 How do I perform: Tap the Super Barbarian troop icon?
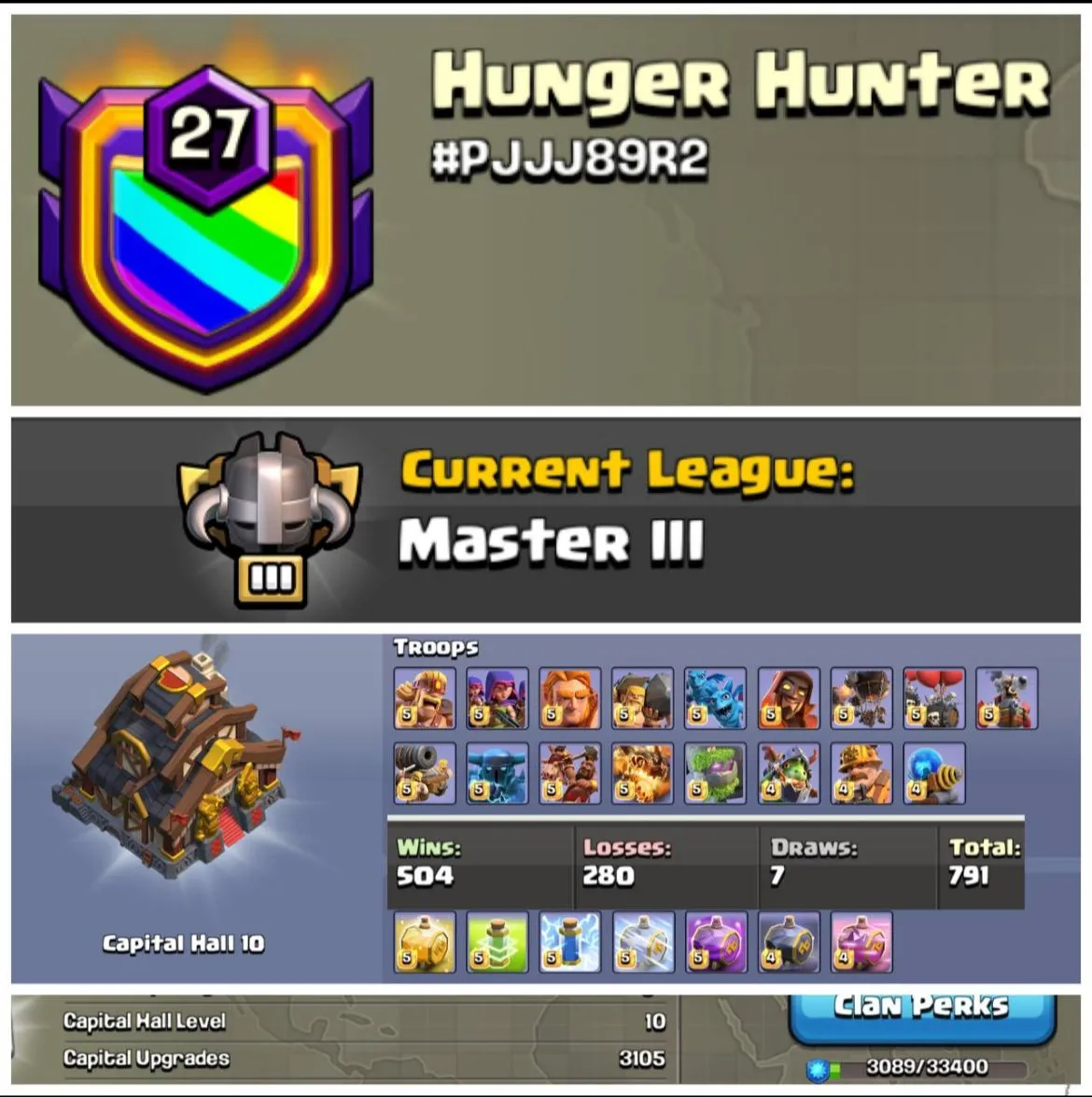425,698
